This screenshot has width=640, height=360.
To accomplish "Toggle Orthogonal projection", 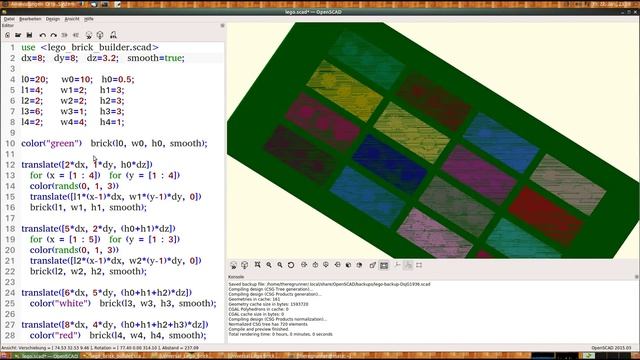I will 384,265.
